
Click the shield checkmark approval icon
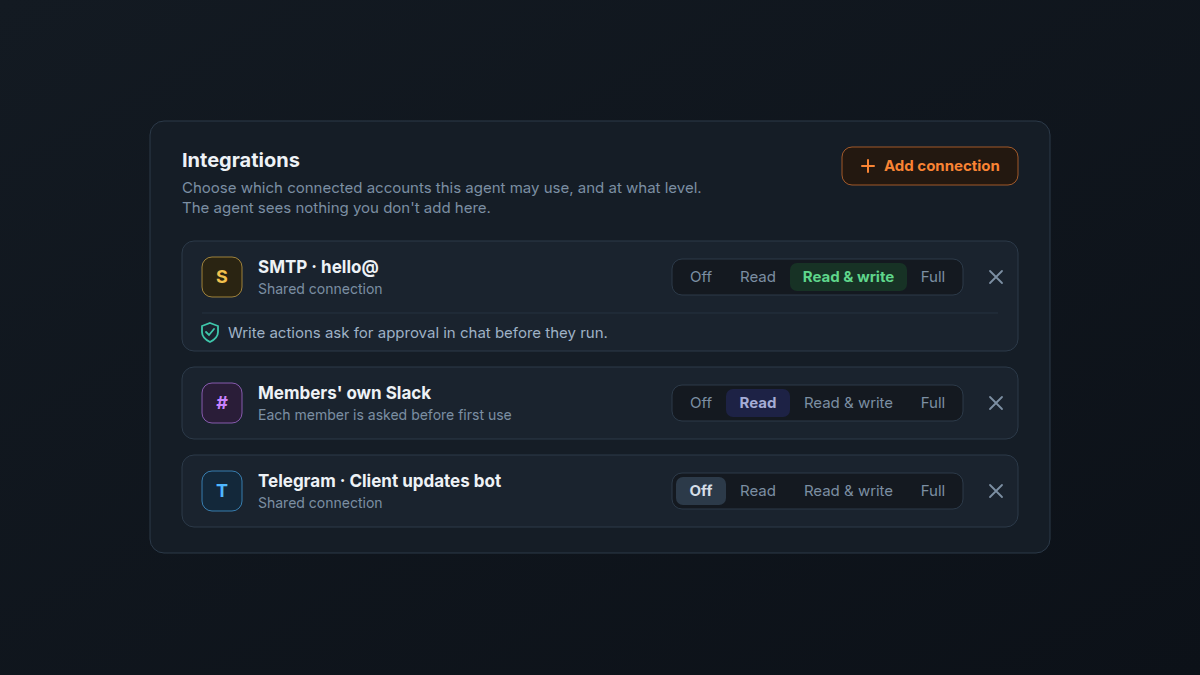(x=210, y=333)
